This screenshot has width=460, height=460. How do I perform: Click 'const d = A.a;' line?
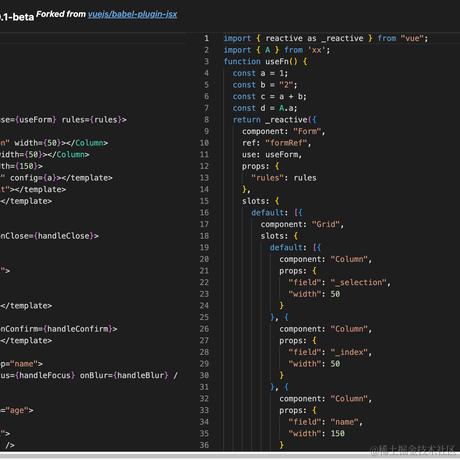click(265, 108)
